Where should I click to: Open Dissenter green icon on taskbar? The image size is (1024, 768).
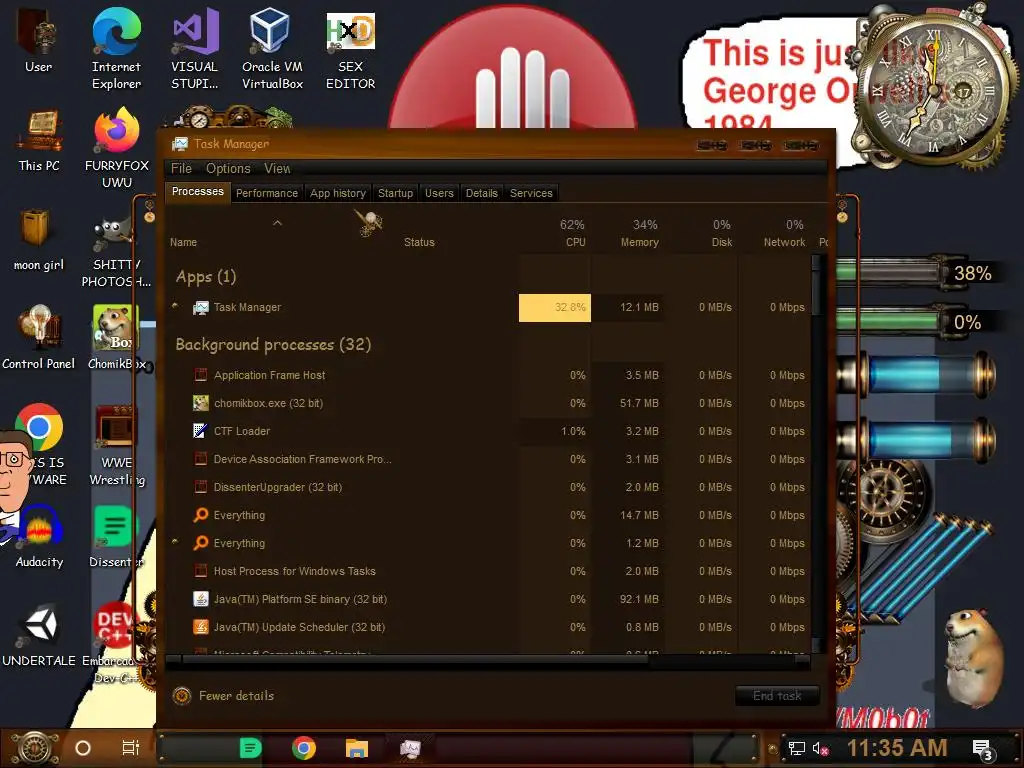pyautogui.click(x=250, y=748)
